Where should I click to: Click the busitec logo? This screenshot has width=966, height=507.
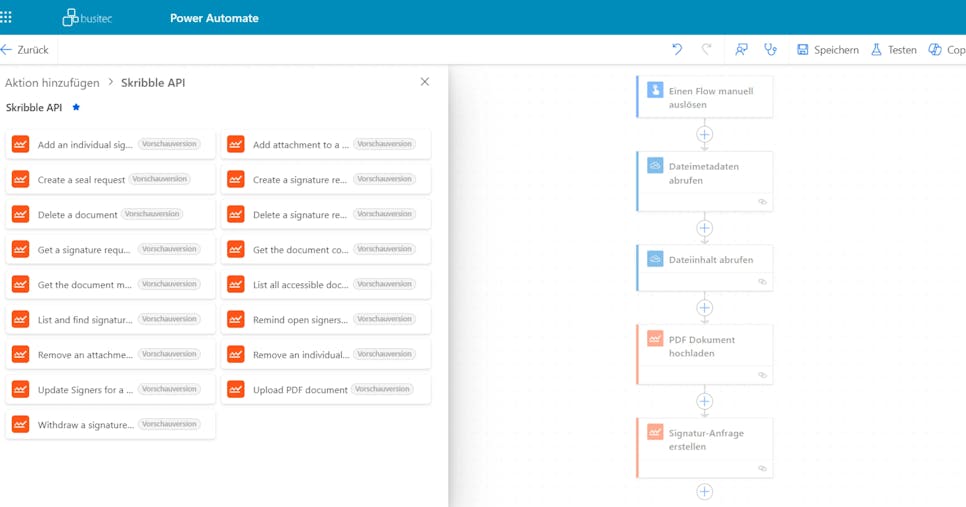click(87, 18)
